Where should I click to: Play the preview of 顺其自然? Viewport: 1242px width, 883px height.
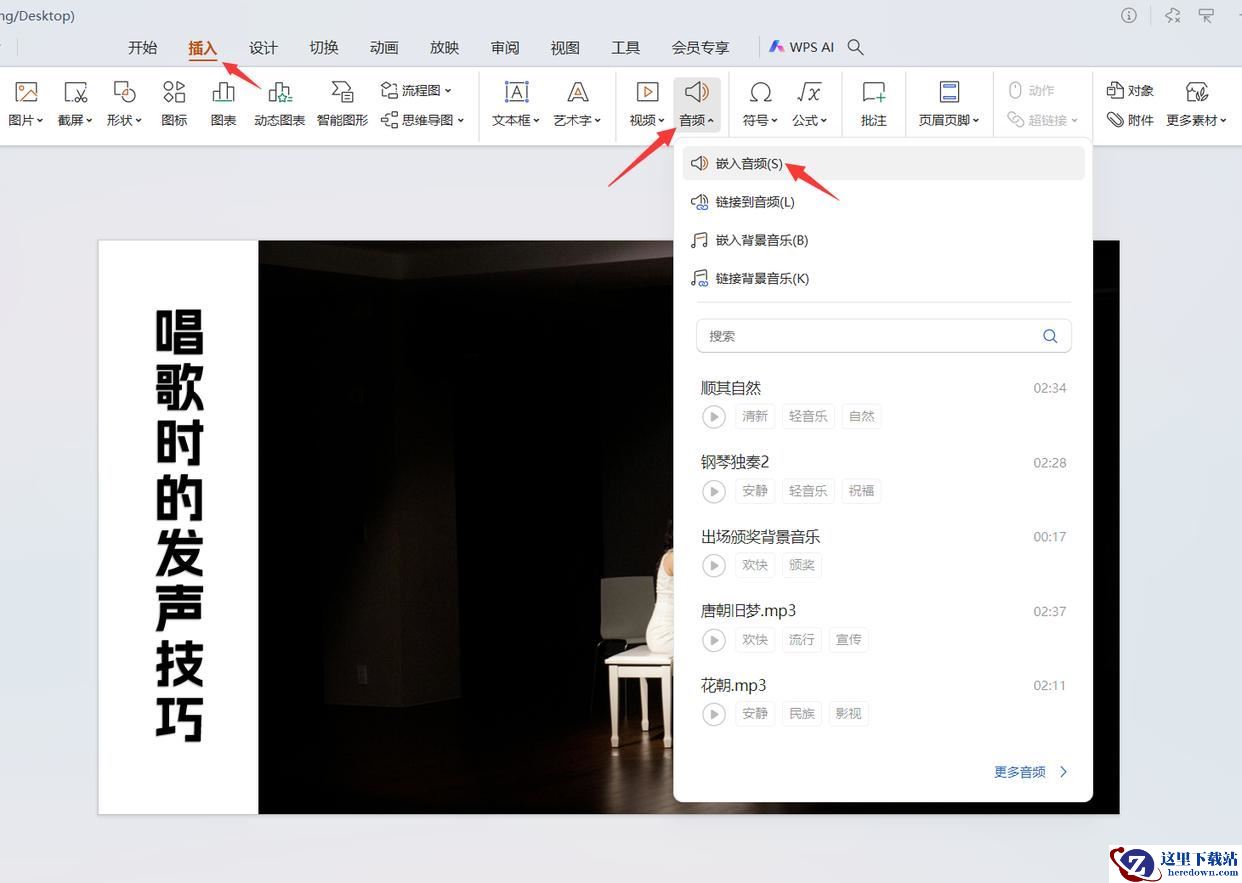point(713,417)
